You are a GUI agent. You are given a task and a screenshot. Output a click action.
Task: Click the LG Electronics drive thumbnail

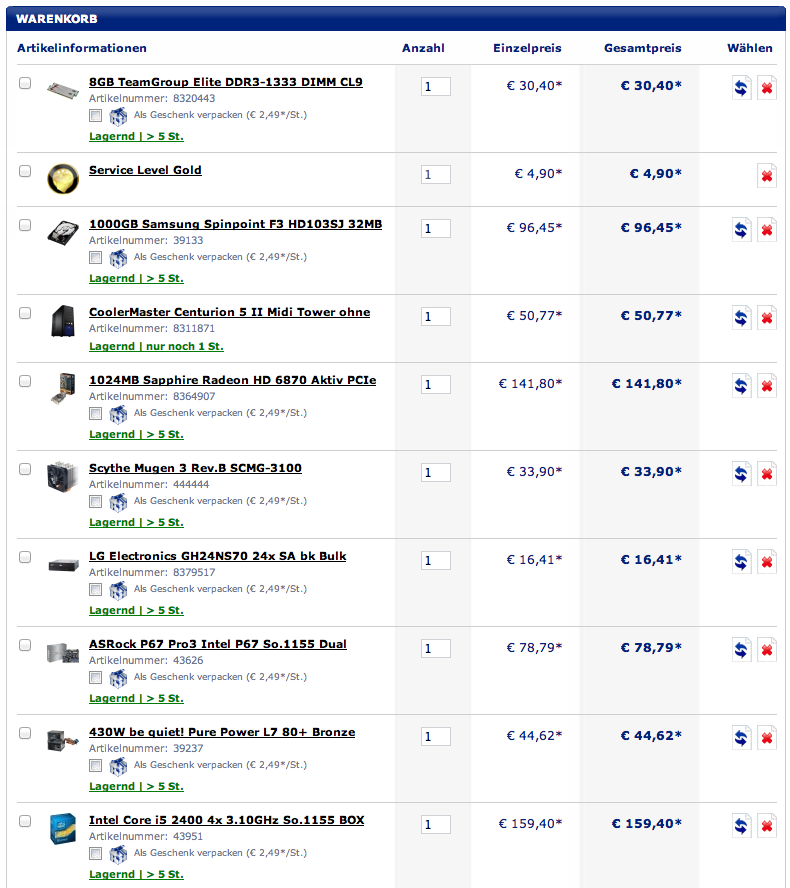tap(62, 564)
